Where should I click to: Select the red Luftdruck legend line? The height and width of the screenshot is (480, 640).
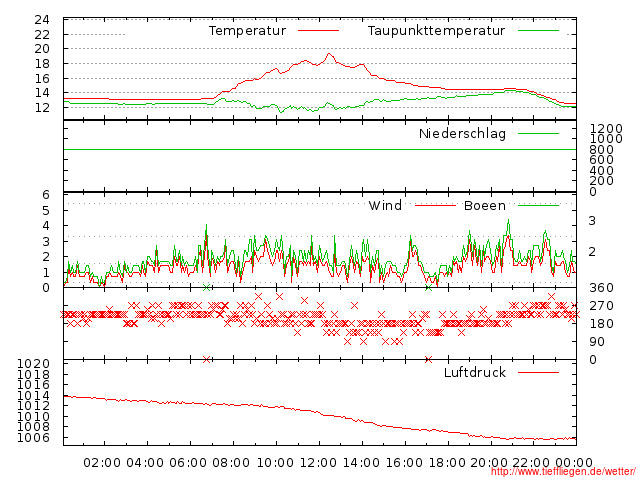(538, 372)
